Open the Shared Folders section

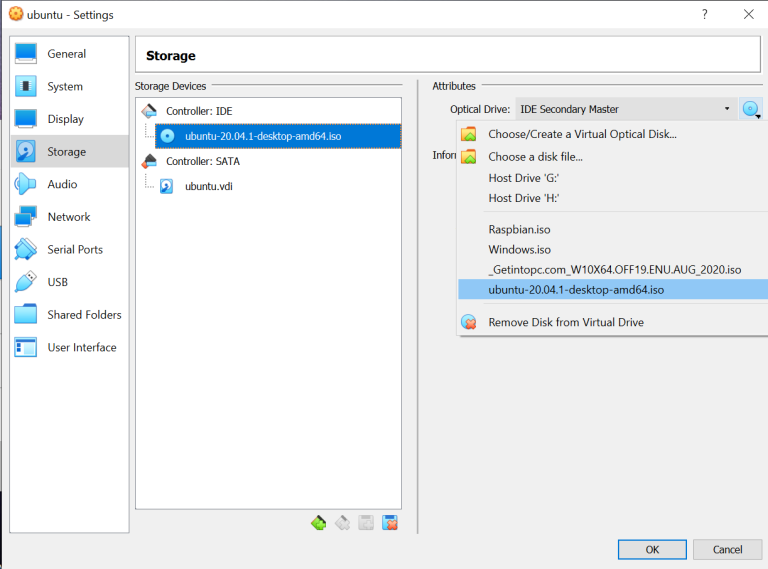[84, 315]
